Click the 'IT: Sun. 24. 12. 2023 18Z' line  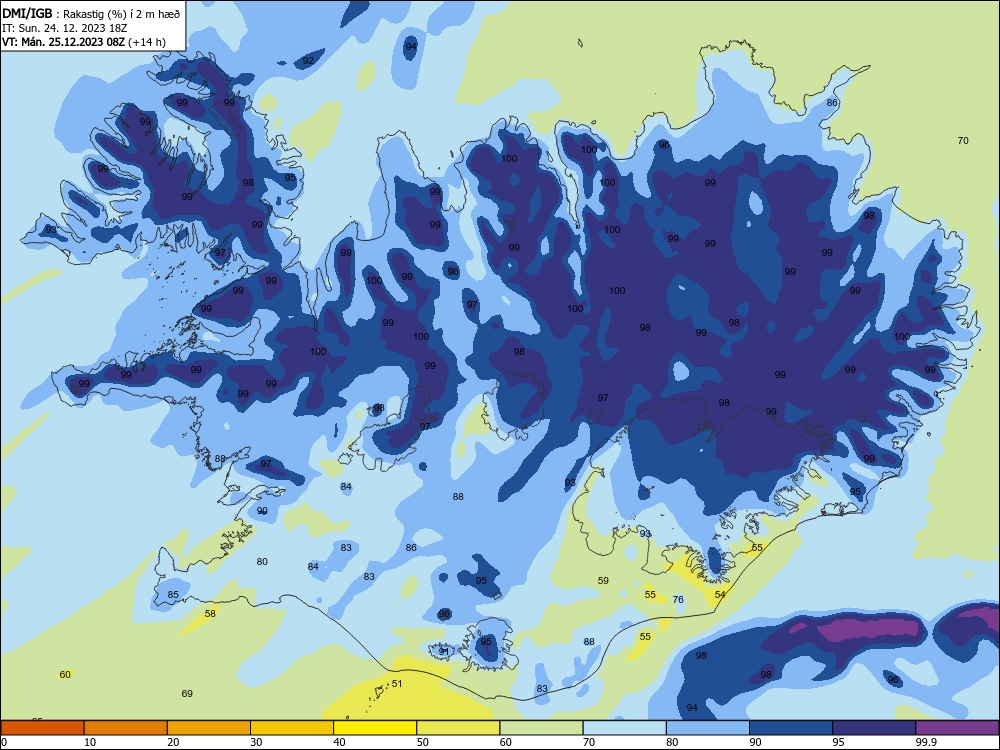coord(64,28)
